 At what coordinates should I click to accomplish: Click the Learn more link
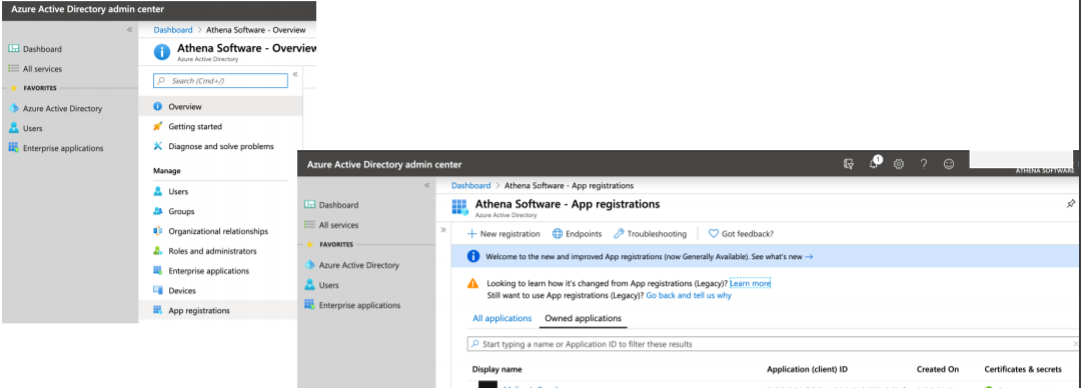[x=750, y=283]
